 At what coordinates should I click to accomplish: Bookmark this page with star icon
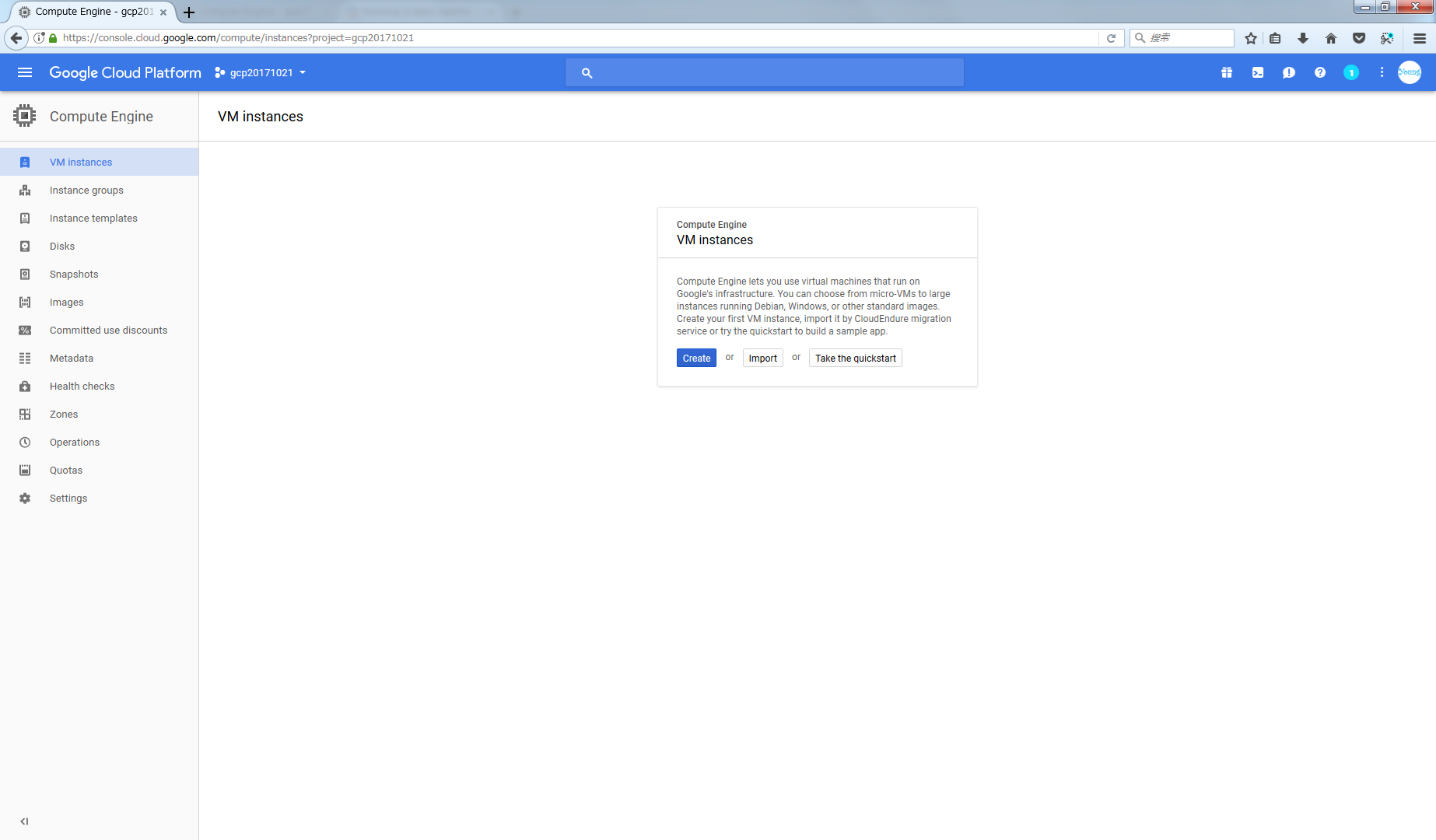tap(1251, 37)
